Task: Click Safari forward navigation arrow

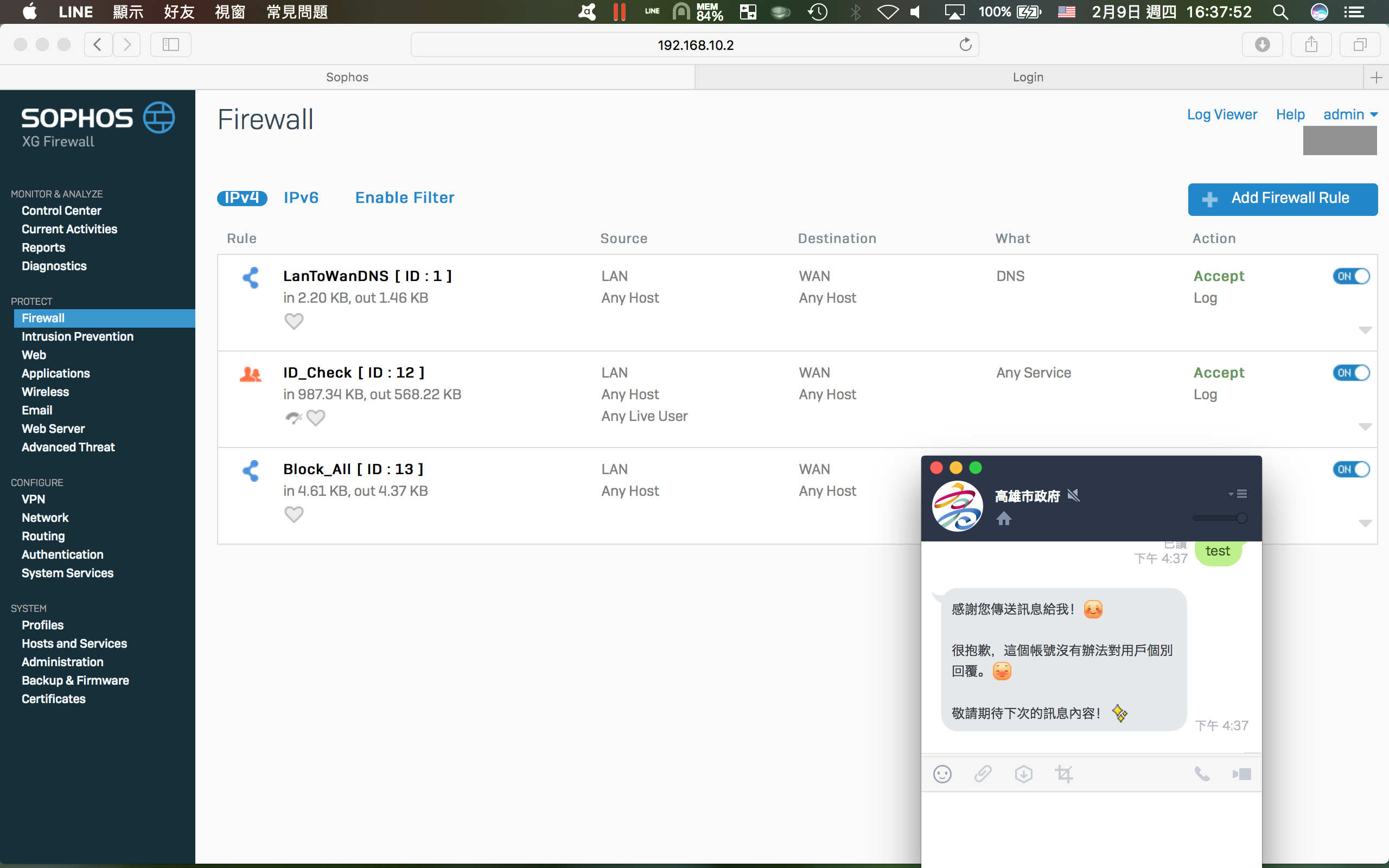Action: (x=127, y=44)
